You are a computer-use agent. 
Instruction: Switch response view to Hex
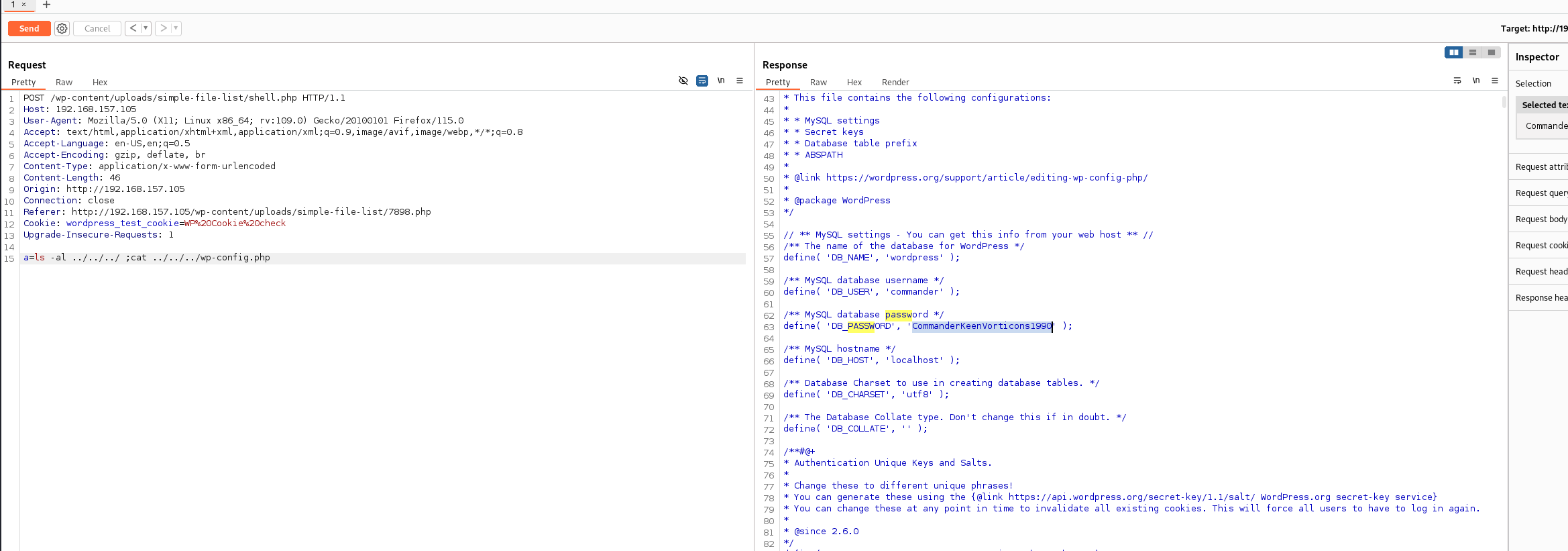tap(854, 82)
